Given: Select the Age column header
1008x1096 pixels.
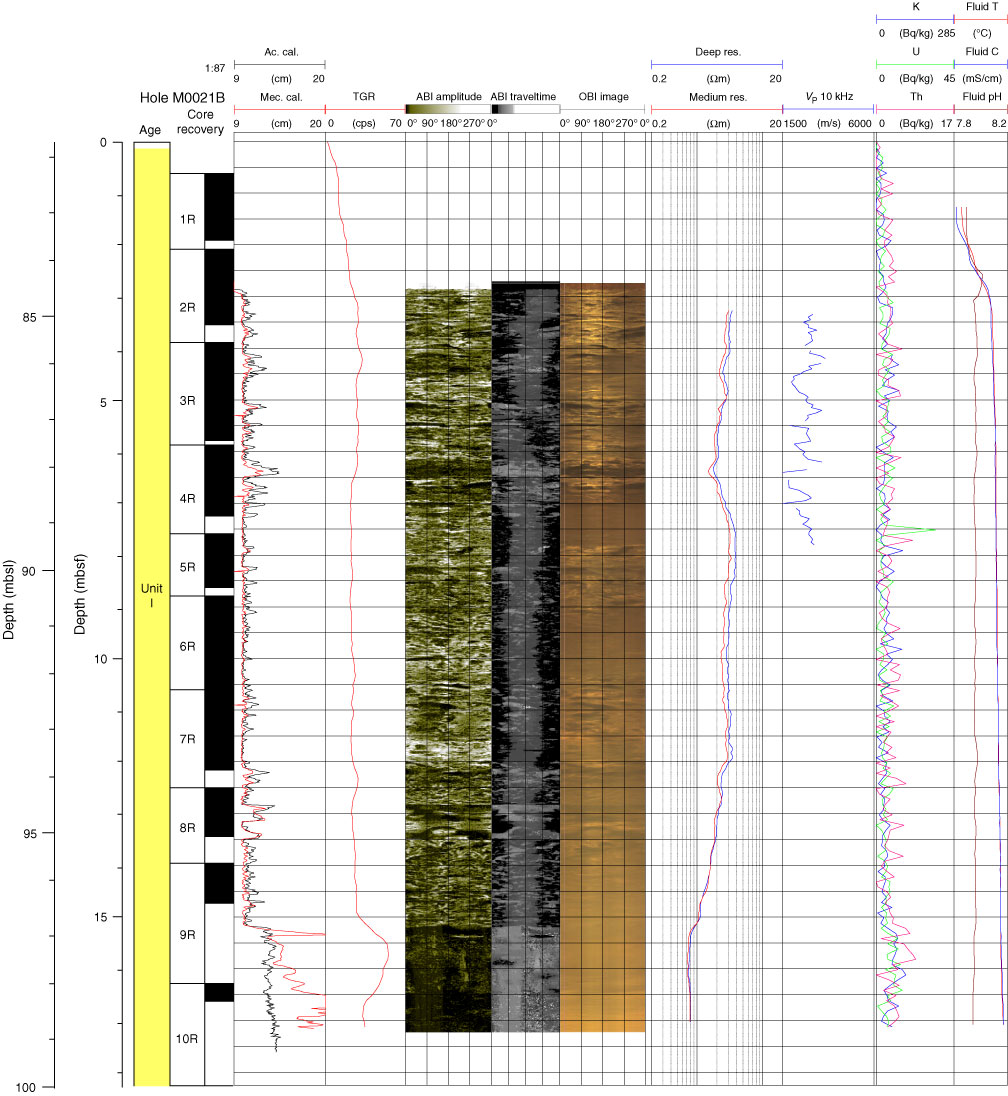Looking at the screenshot, I should pos(151,129).
